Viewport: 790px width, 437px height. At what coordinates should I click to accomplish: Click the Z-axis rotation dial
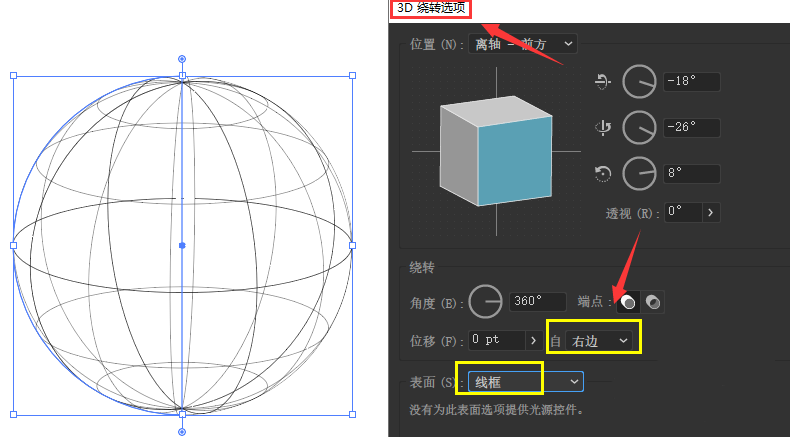[x=639, y=174]
